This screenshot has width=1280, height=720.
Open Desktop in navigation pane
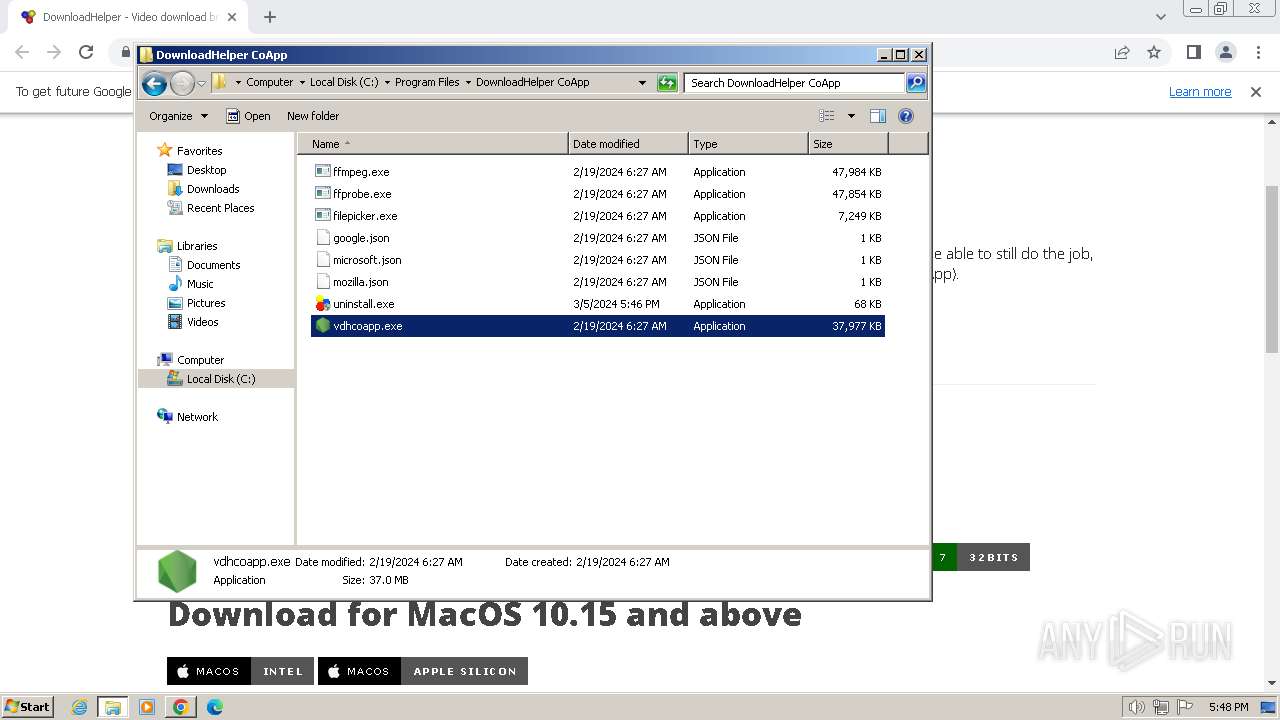(206, 170)
